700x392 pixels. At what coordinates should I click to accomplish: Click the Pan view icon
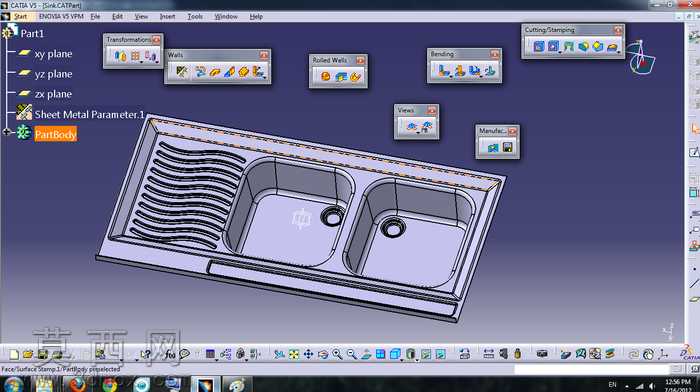tap(308, 354)
